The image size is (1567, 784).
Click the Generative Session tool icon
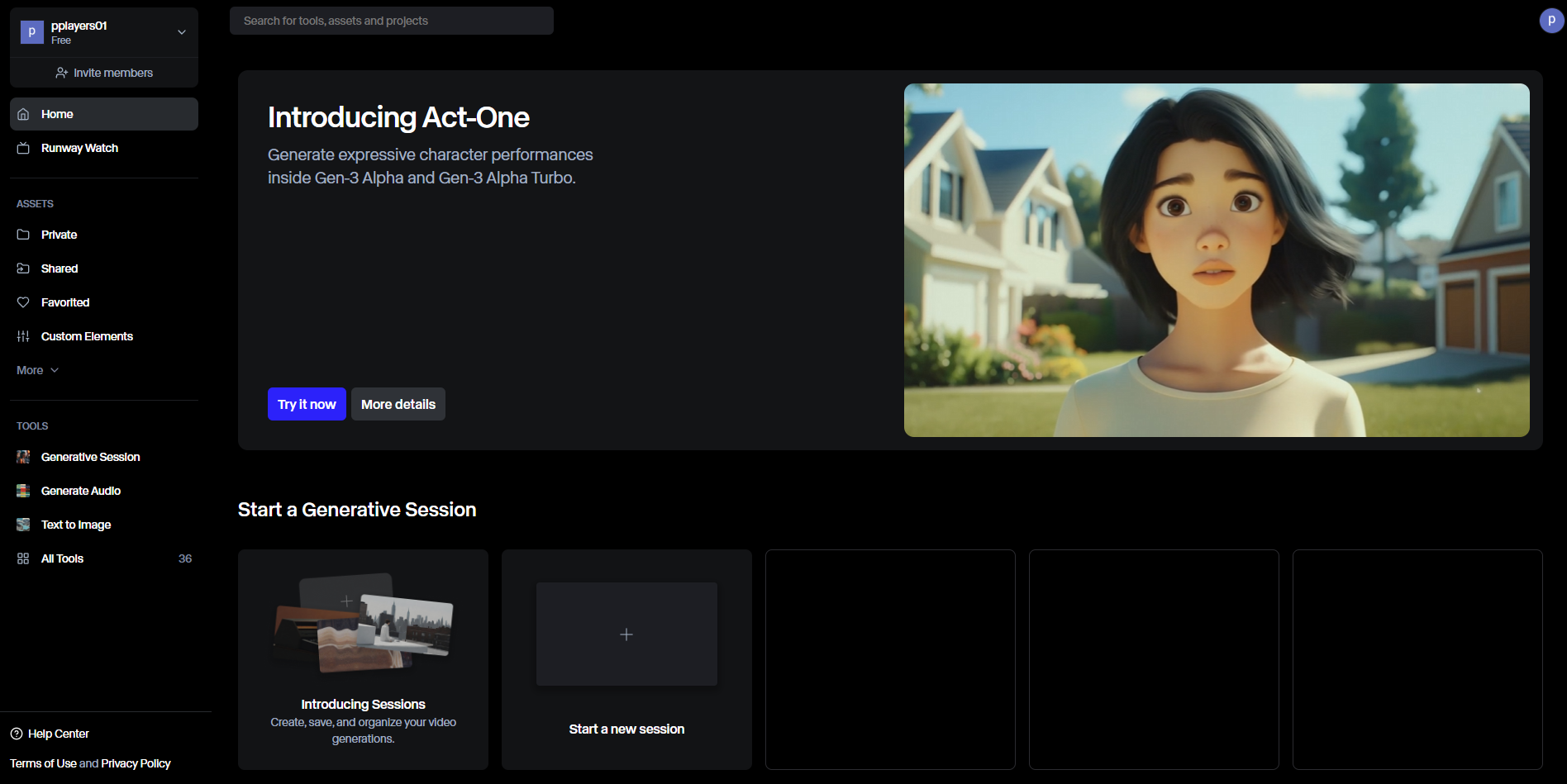click(23, 457)
